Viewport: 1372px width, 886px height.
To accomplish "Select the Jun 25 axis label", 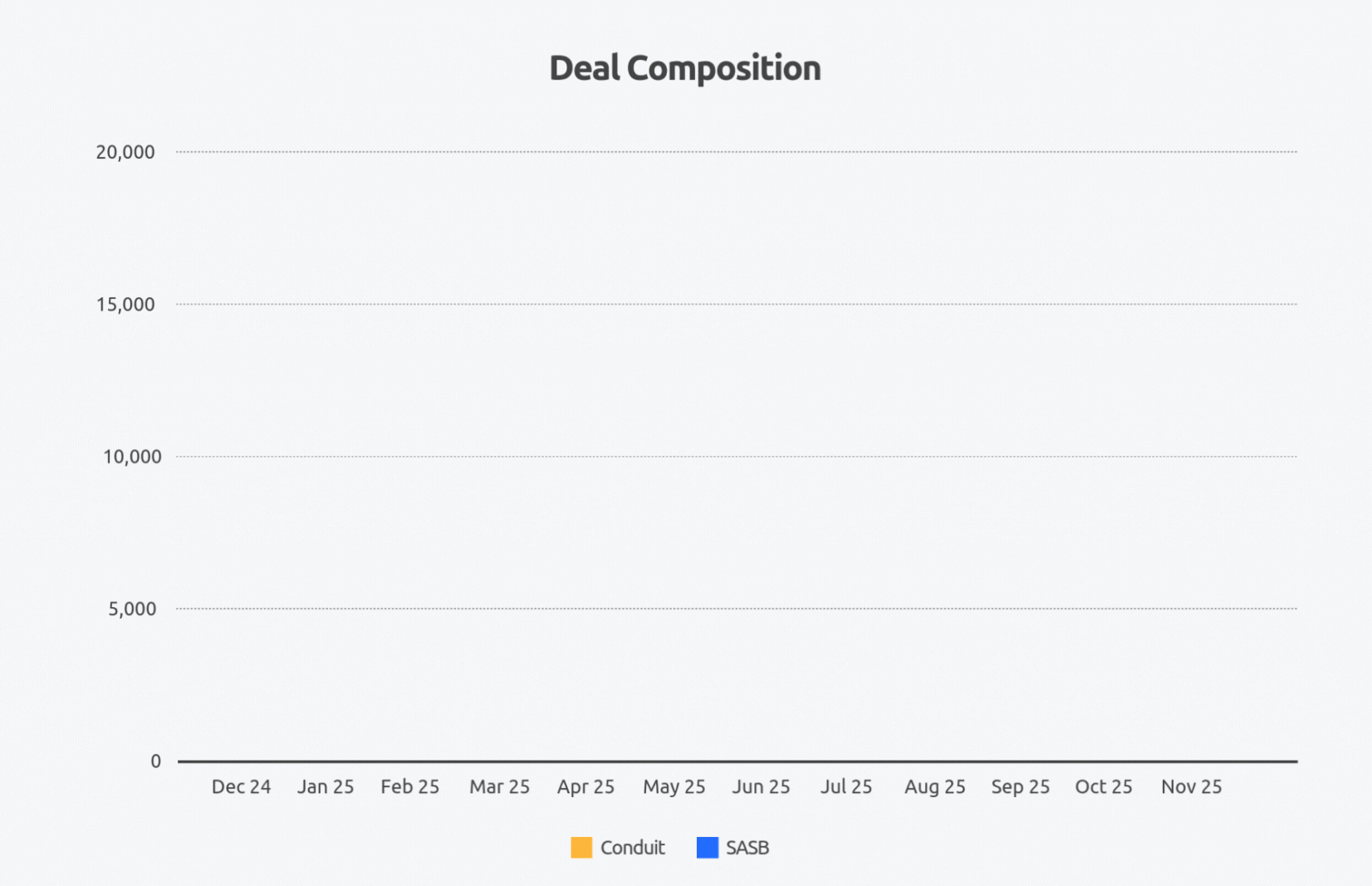I will click(761, 786).
